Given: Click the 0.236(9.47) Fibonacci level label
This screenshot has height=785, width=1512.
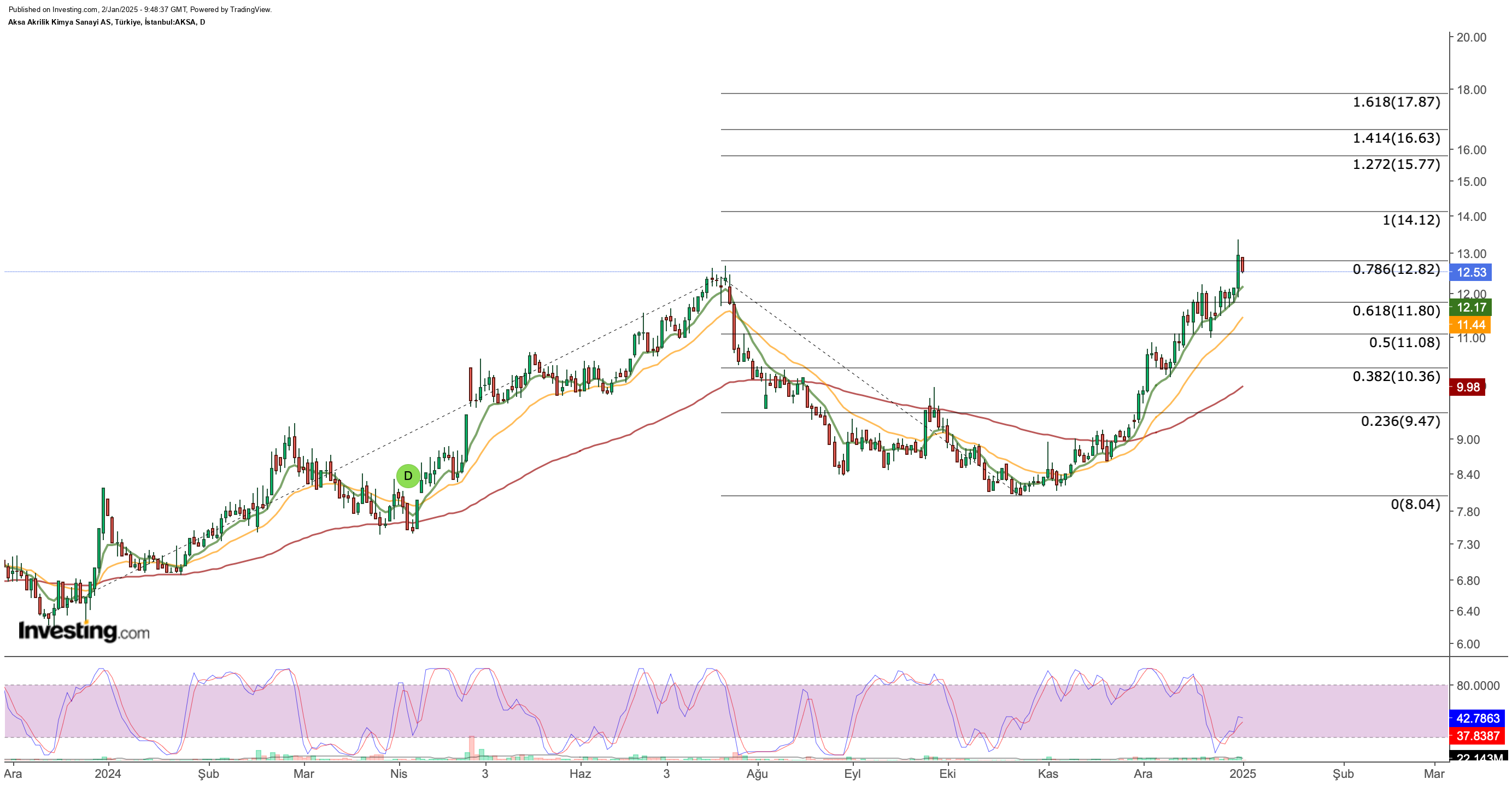Looking at the screenshot, I should click(x=1400, y=421).
